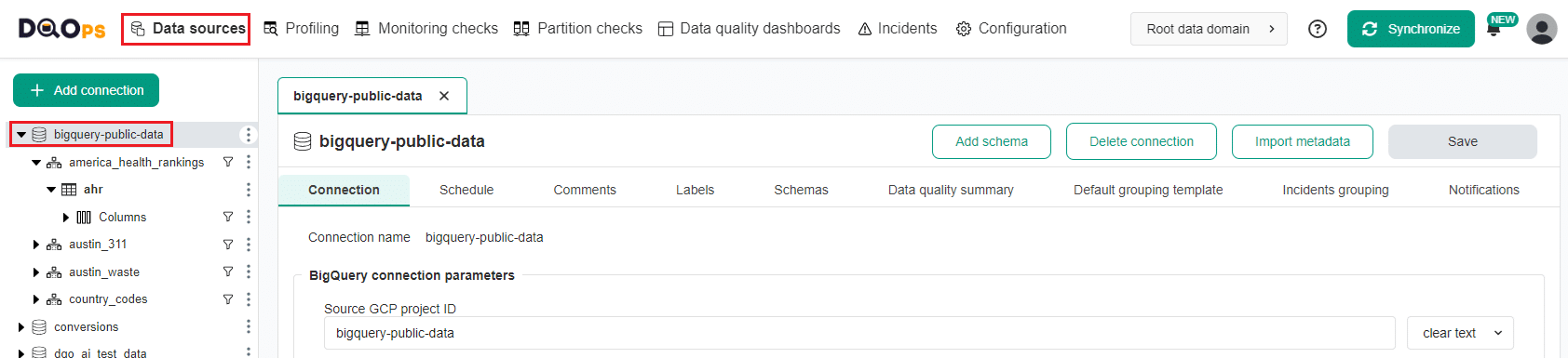Click the filter icon for america_health_rankings

pos(228,162)
